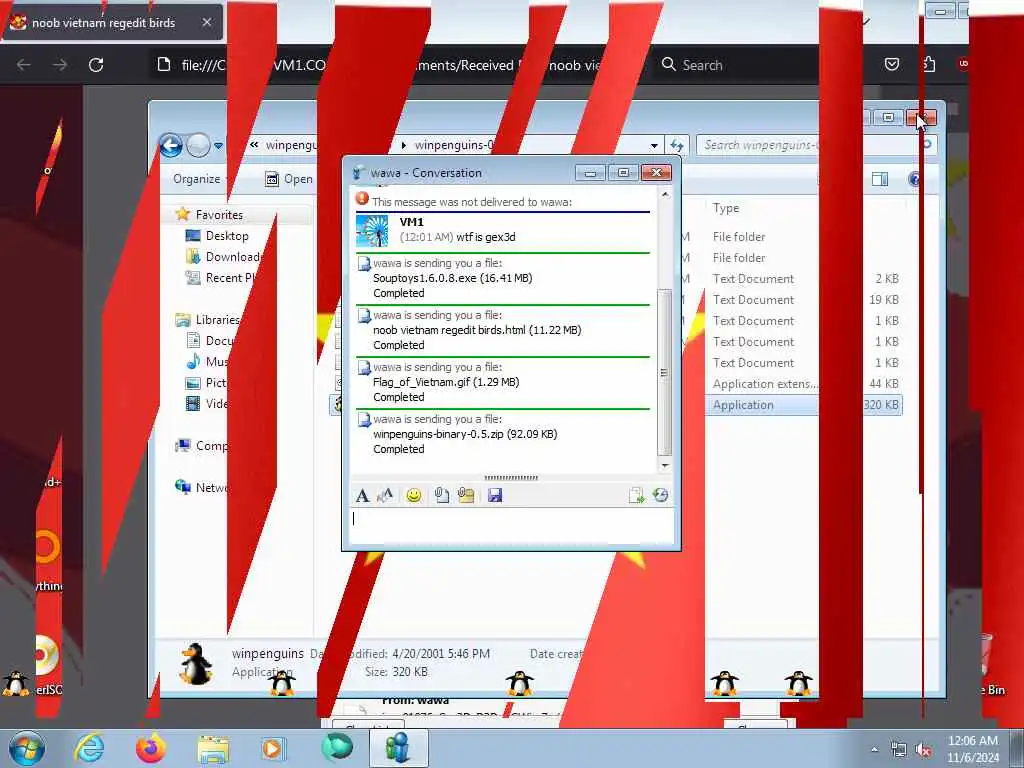Viewport: 1024px width, 768px height.
Task: Click the scroll down arrow in conversation
Action: [x=665, y=466]
